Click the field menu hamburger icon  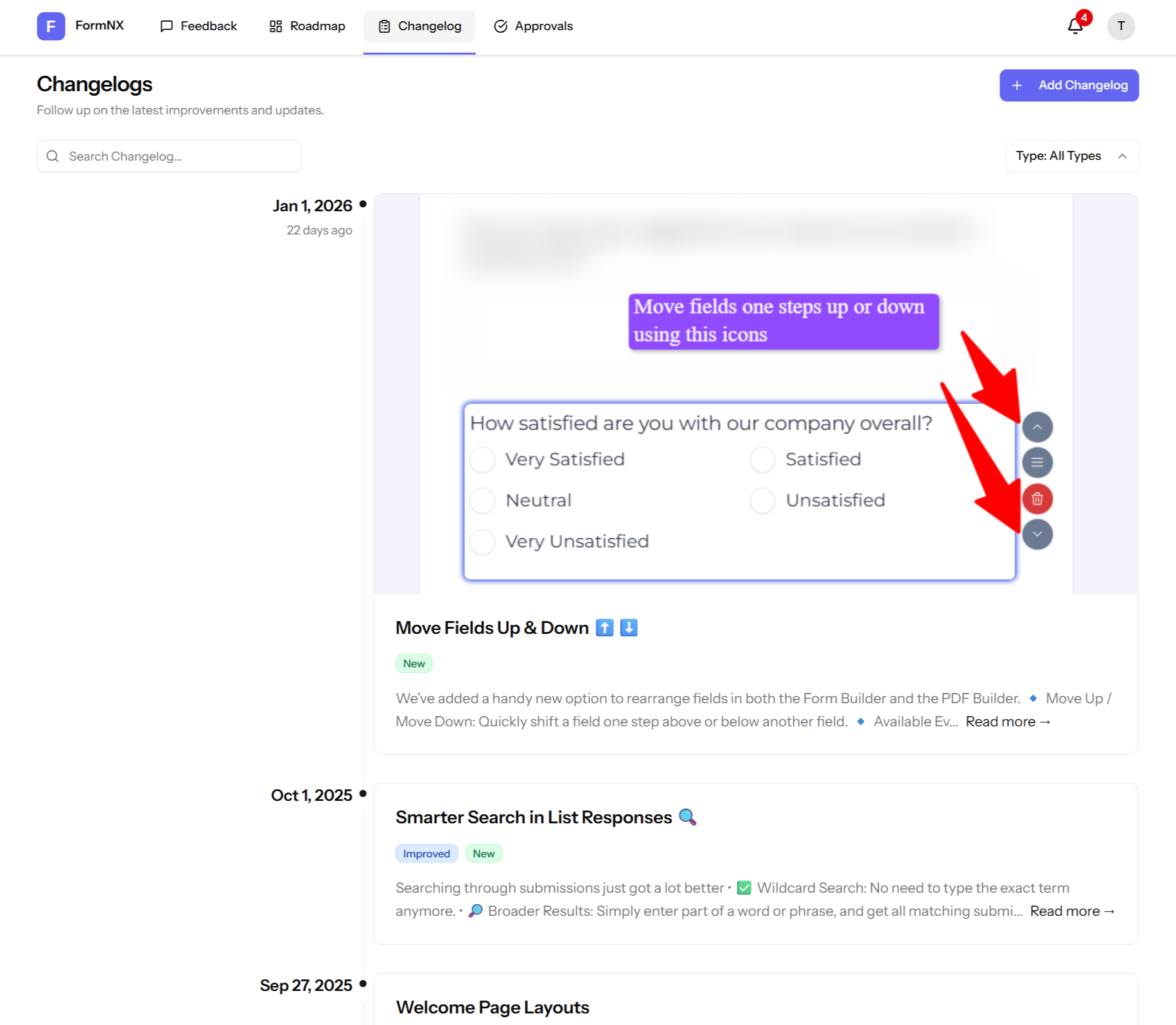click(x=1037, y=462)
